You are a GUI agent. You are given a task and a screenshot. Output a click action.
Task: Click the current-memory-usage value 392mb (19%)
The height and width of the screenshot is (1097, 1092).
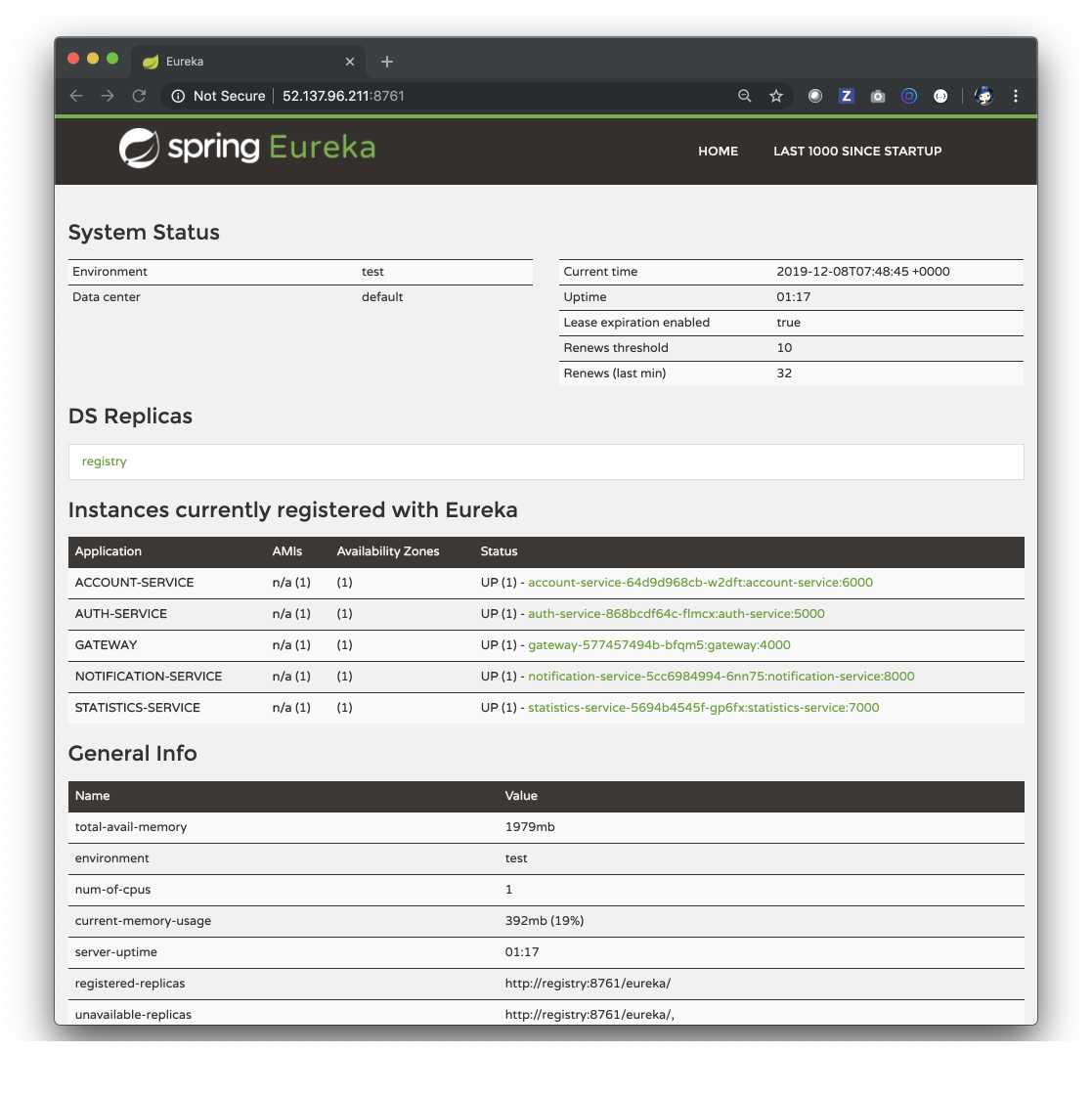(545, 921)
